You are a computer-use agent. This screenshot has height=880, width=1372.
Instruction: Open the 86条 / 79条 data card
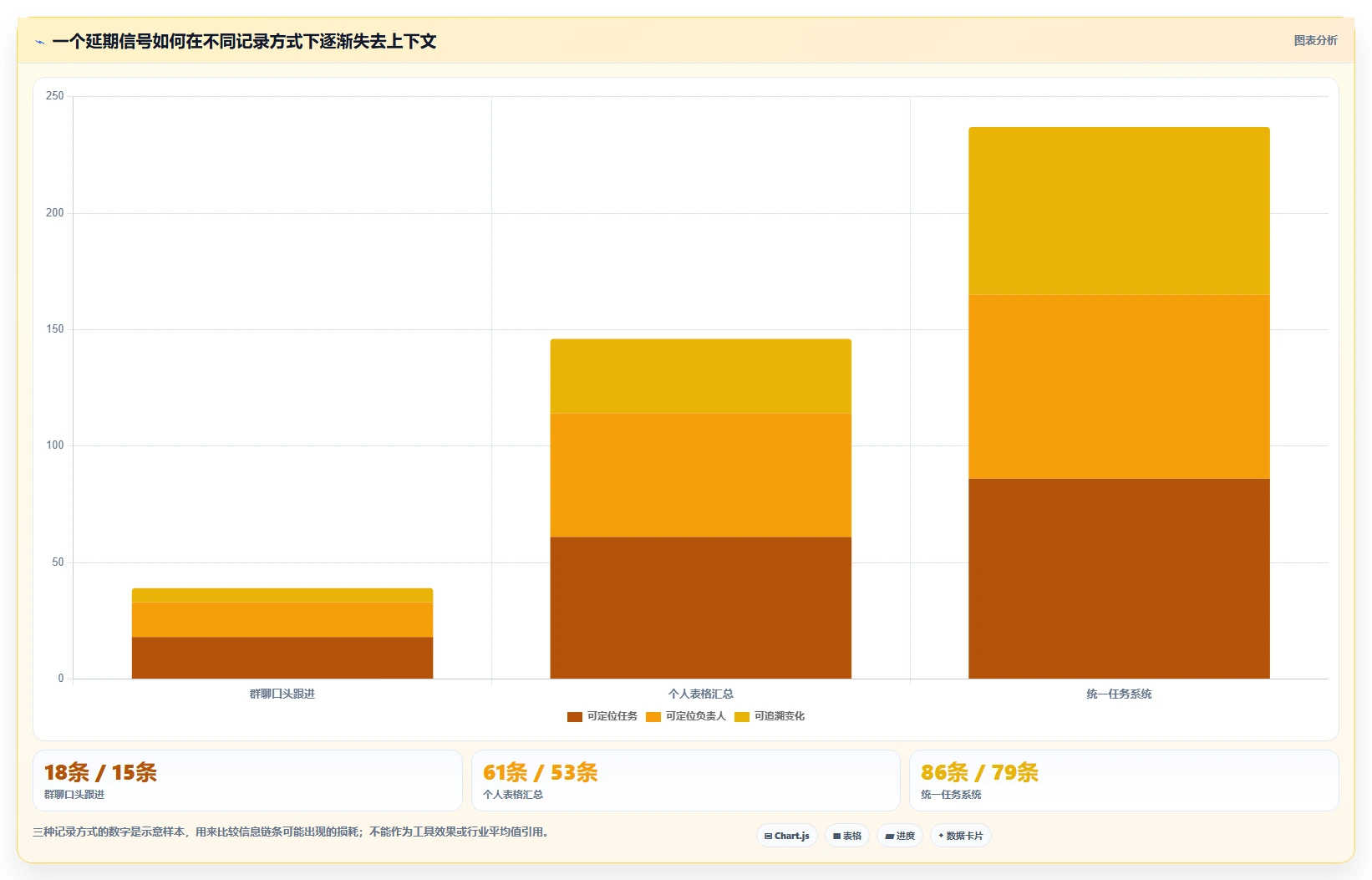pos(1124,781)
